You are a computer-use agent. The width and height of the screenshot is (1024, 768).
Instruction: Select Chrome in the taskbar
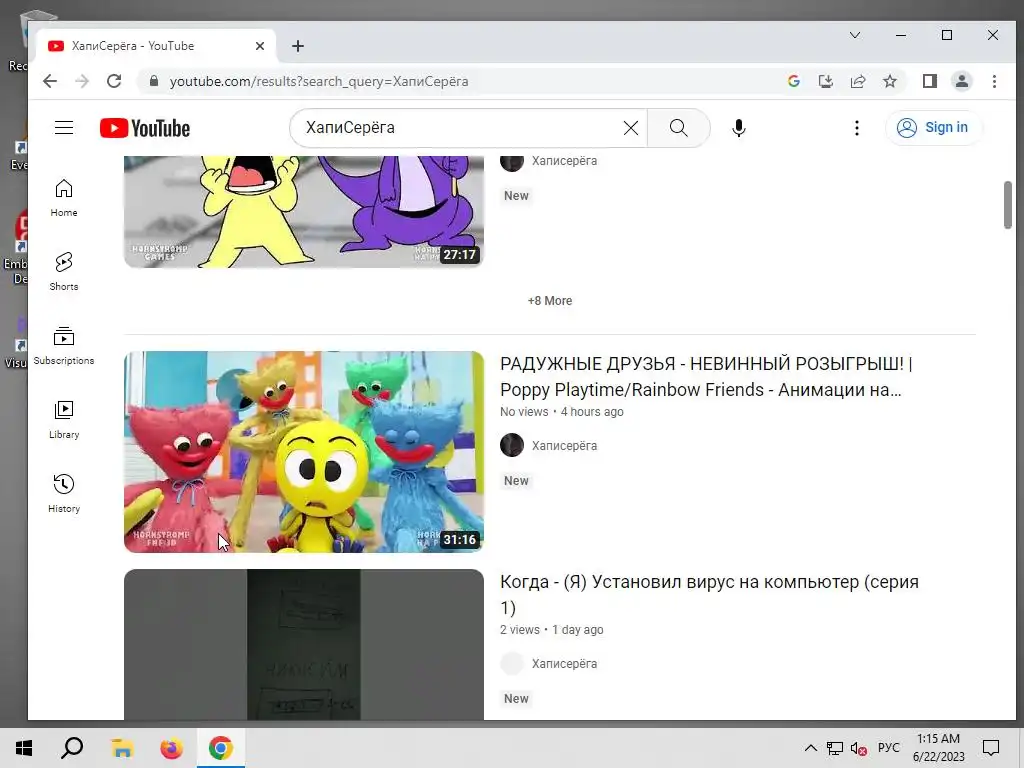[221, 748]
